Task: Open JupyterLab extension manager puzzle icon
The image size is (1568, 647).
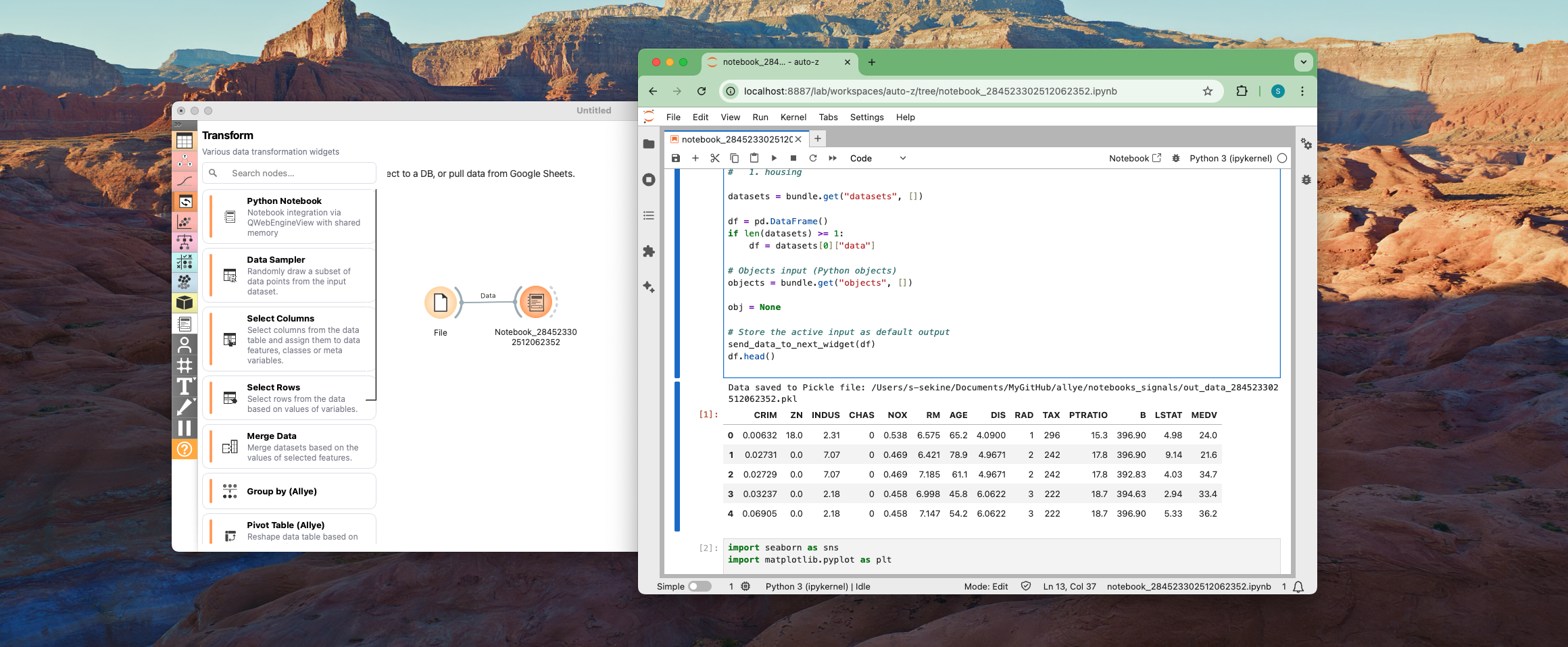Action: point(649,251)
